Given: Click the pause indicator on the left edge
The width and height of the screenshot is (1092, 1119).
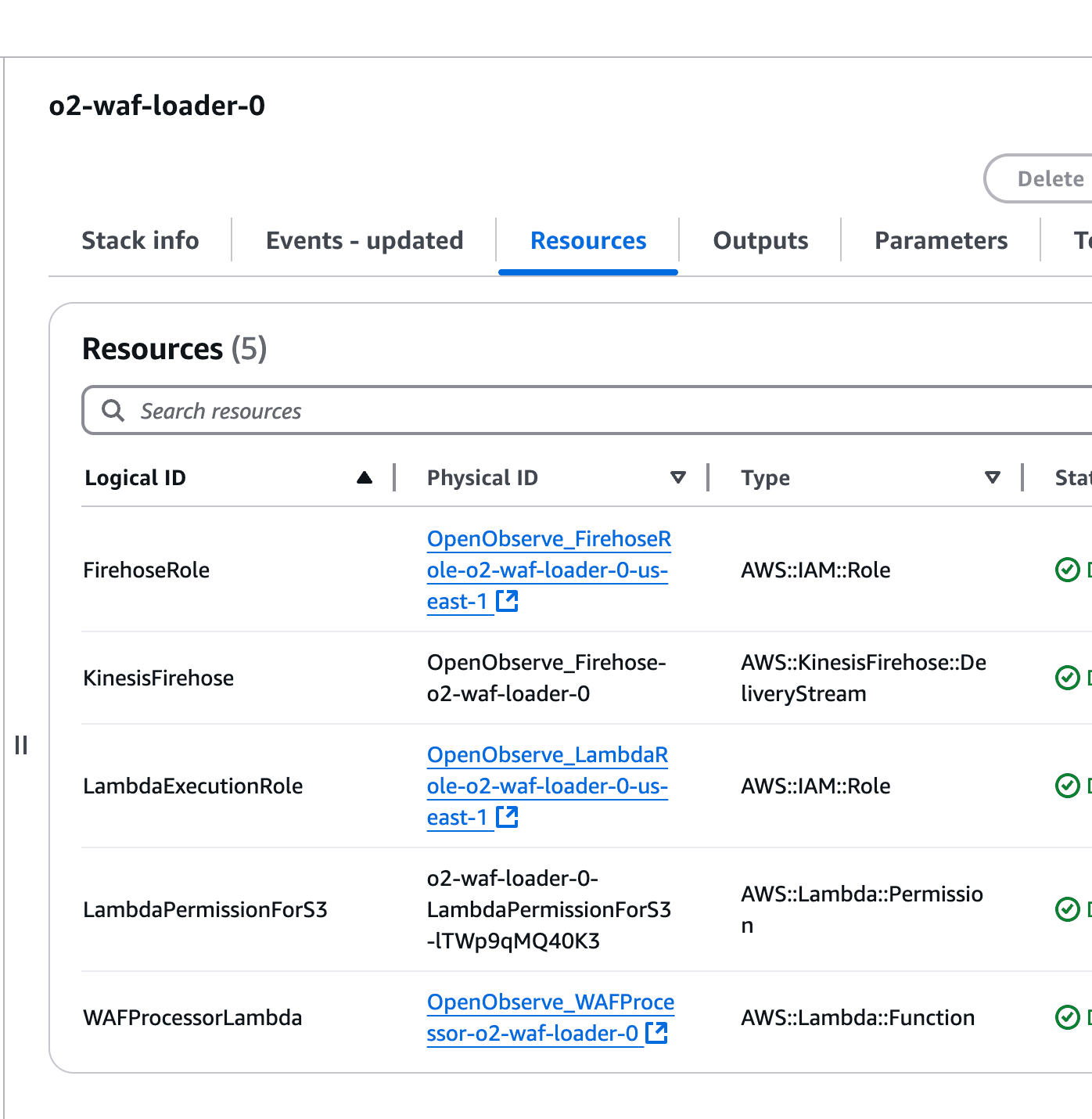Looking at the screenshot, I should tap(21, 745).
